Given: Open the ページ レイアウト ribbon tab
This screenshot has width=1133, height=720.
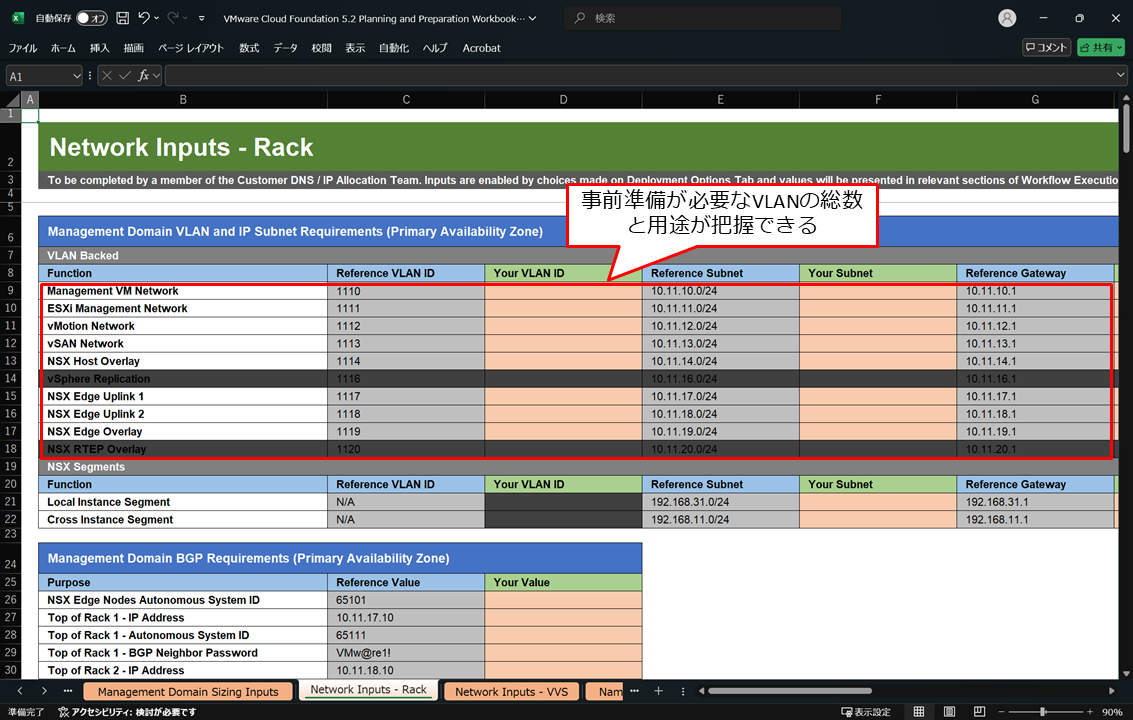Looking at the screenshot, I should coord(191,48).
